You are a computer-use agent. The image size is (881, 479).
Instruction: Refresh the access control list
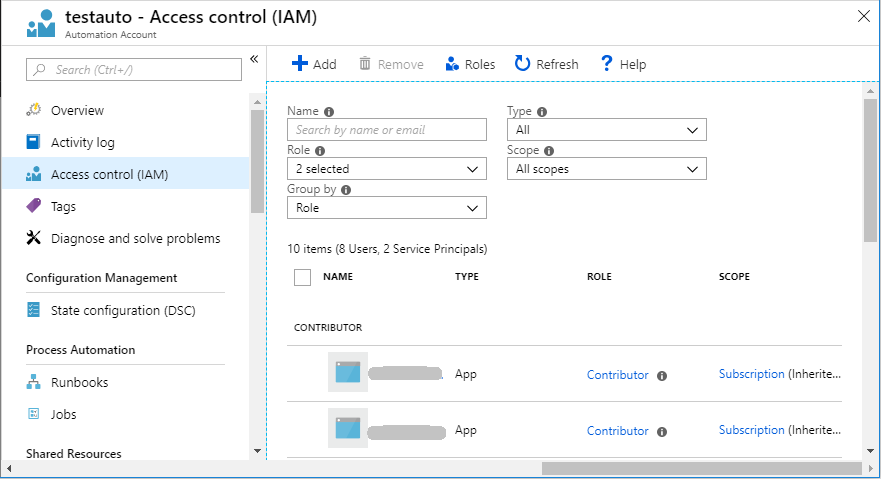(546, 64)
